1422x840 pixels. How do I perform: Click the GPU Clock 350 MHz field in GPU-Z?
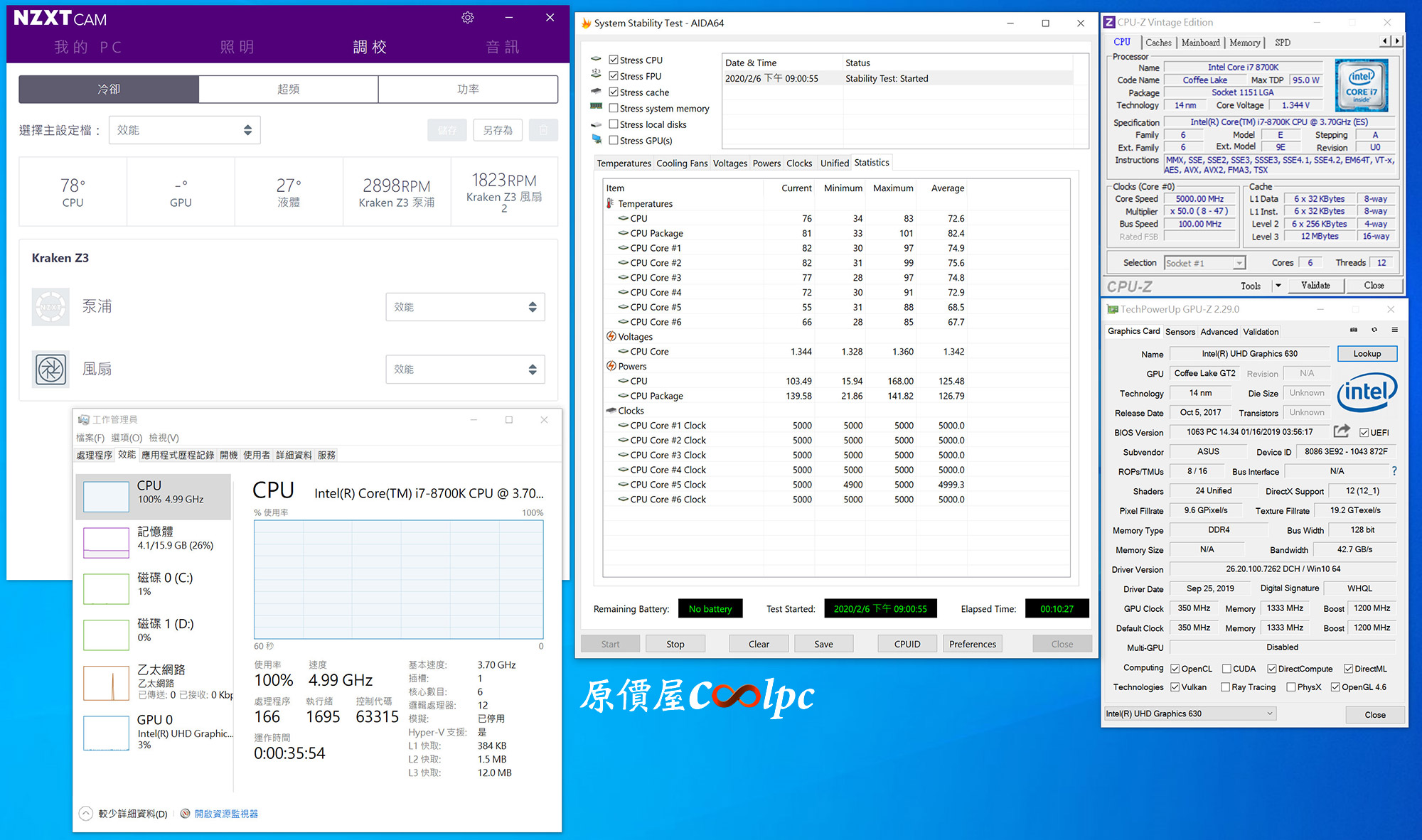[x=1194, y=608]
